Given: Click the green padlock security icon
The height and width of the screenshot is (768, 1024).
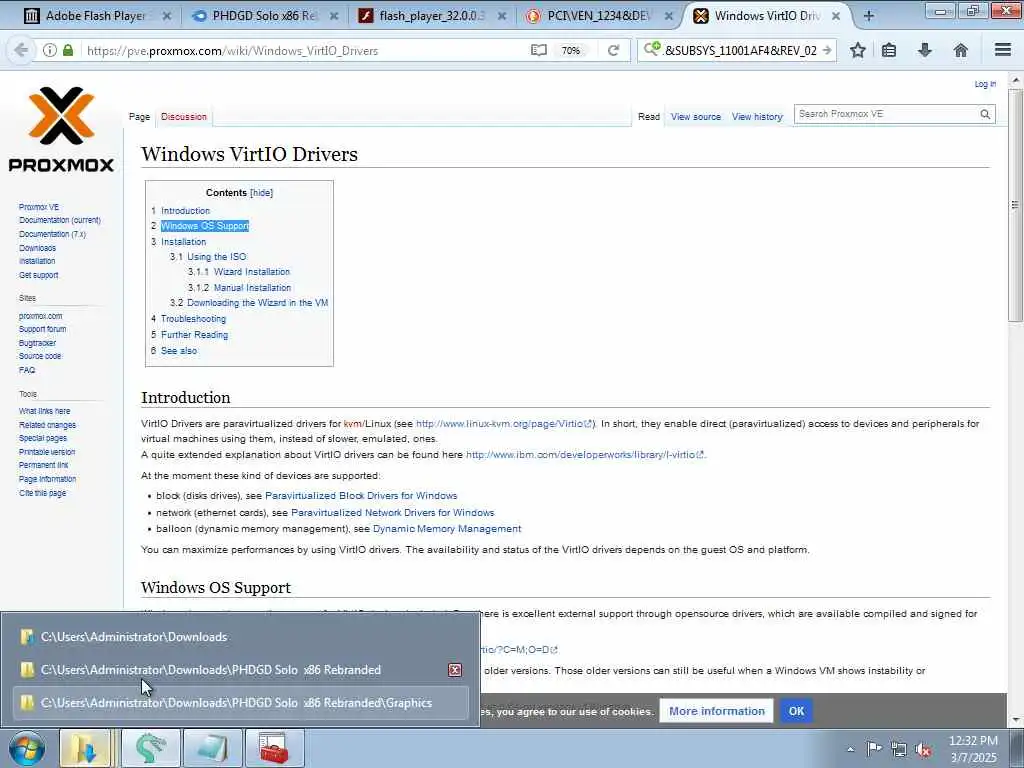Looking at the screenshot, I should pyautogui.click(x=68, y=50).
